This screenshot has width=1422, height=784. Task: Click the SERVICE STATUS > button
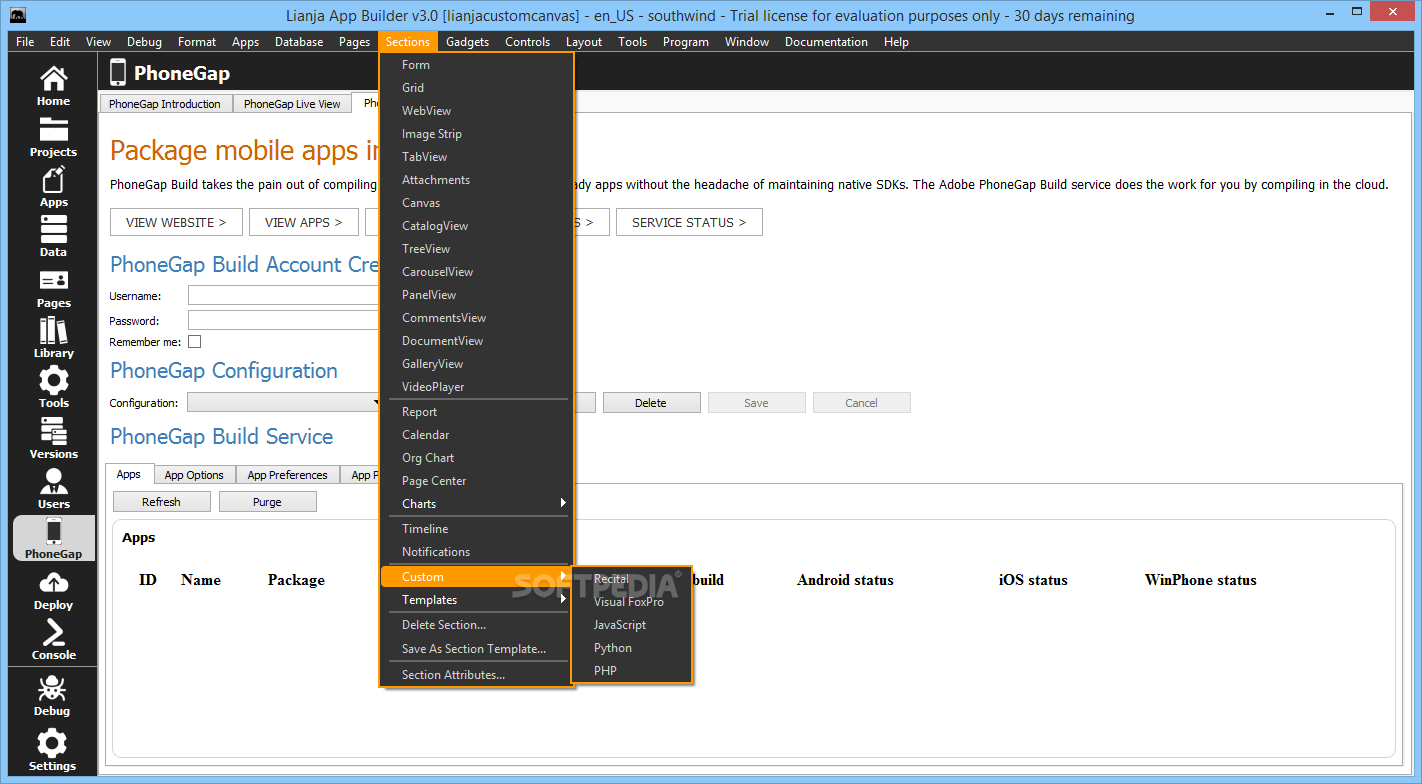pos(689,223)
